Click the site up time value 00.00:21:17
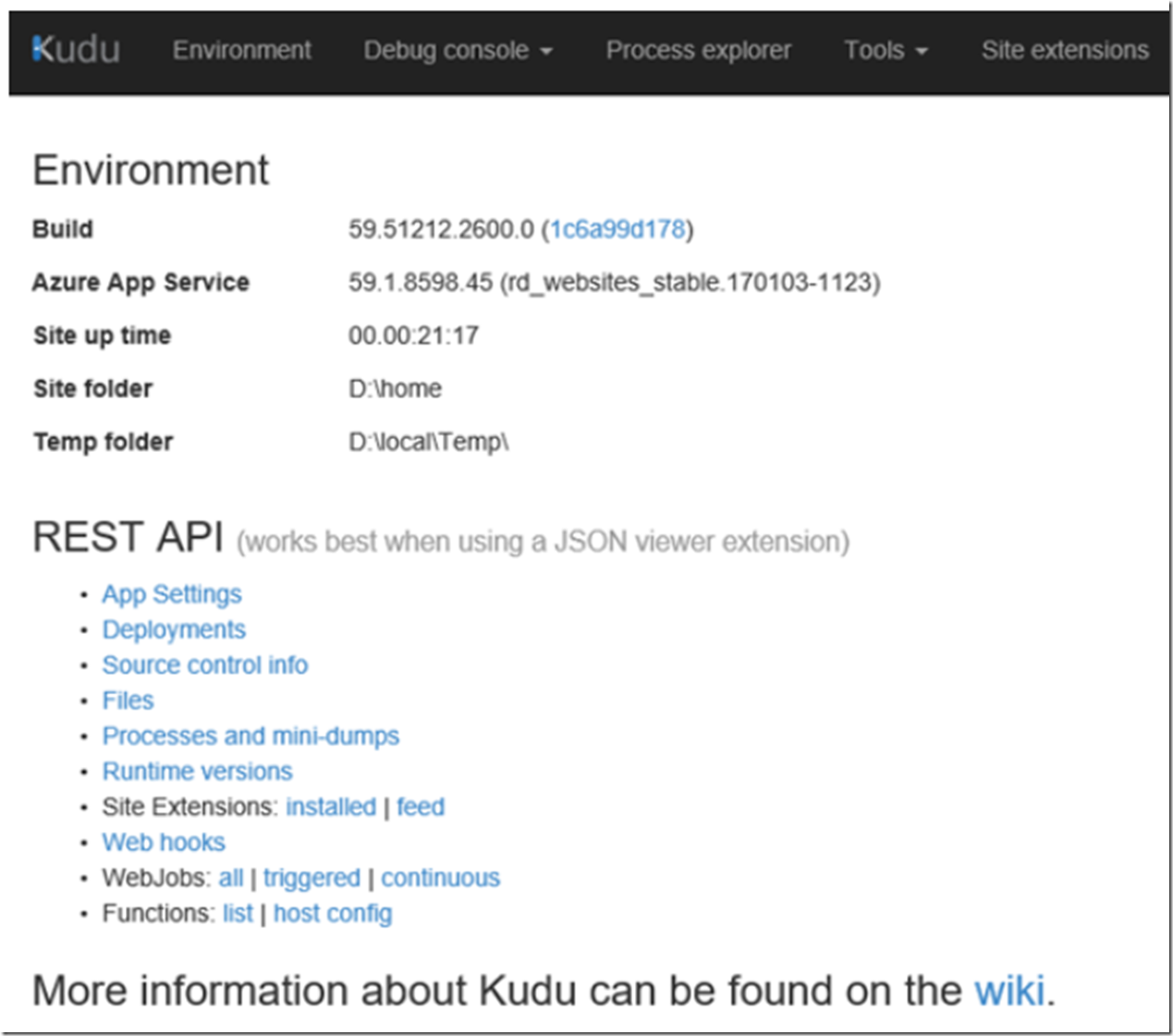Viewport: 1173px width, 1036px height. [413, 335]
